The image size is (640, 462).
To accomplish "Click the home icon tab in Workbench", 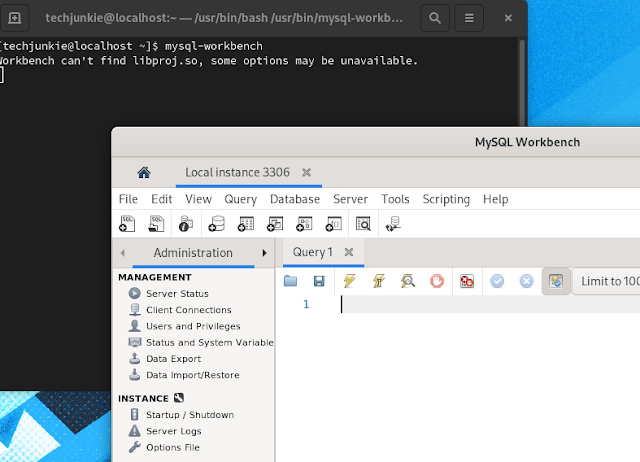I will (x=144, y=173).
